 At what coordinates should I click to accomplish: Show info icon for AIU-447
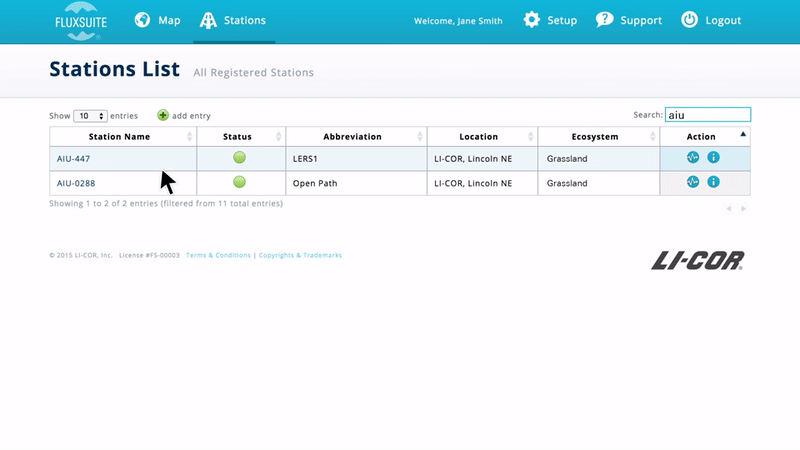[x=713, y=157]
